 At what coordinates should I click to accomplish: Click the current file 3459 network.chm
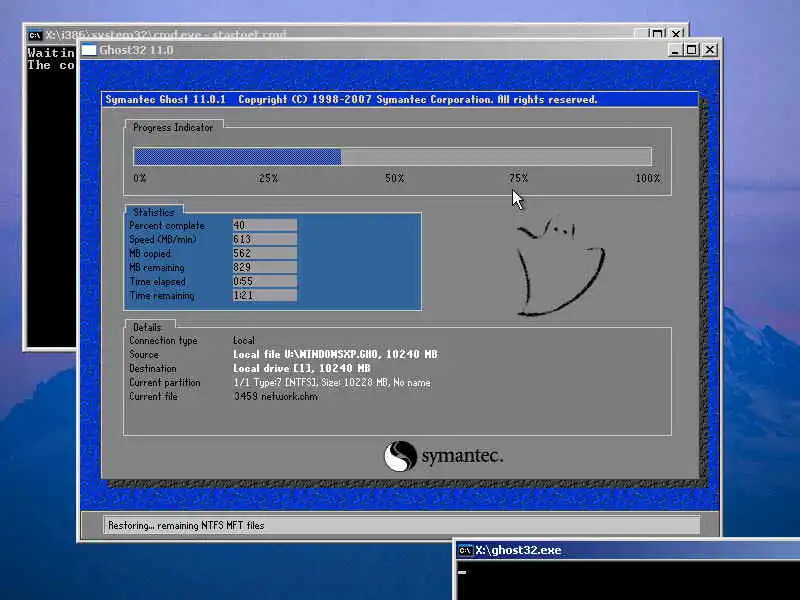point(276,396)
